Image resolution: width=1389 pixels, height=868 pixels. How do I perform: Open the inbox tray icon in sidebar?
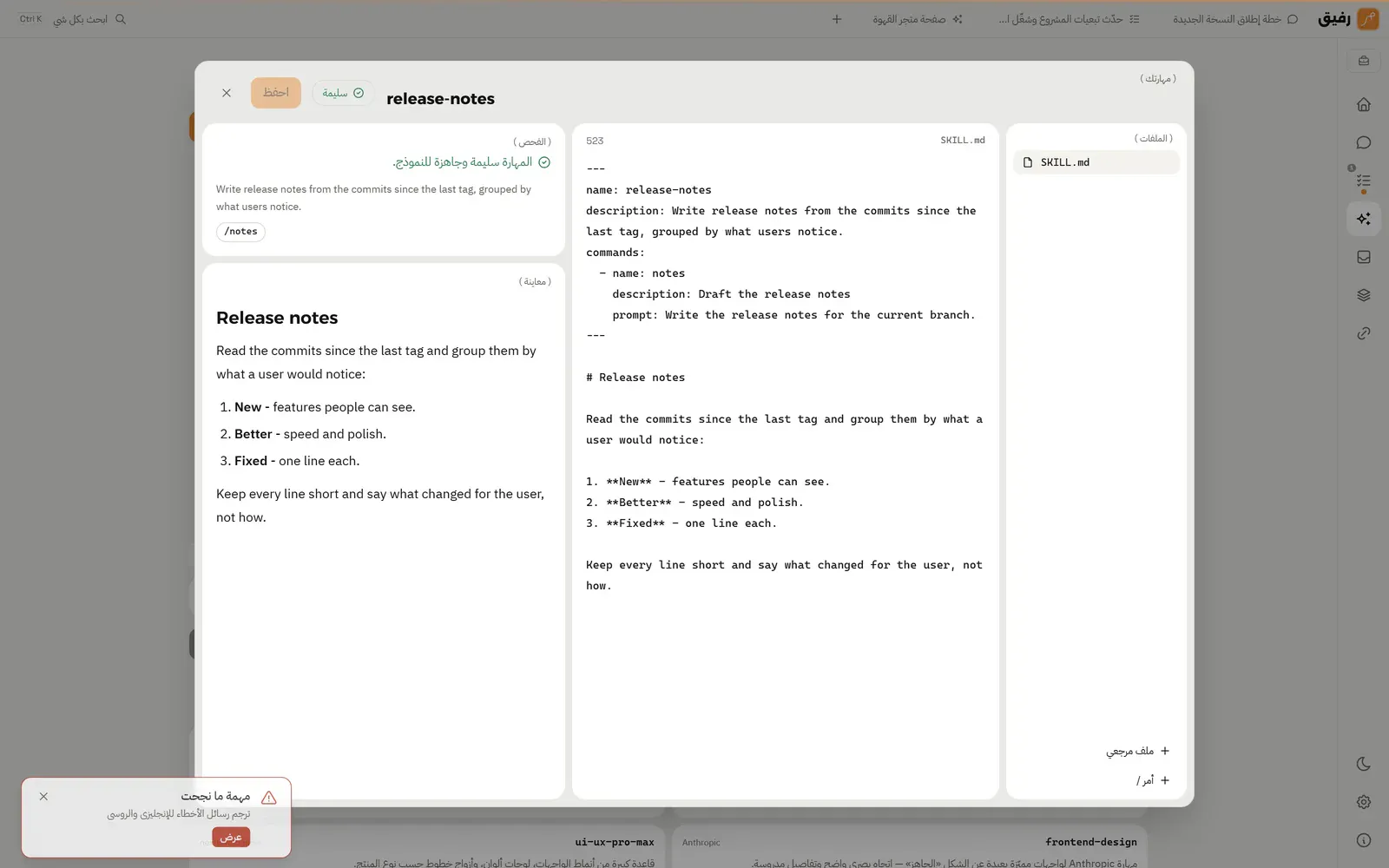[x=1363, y=257]
